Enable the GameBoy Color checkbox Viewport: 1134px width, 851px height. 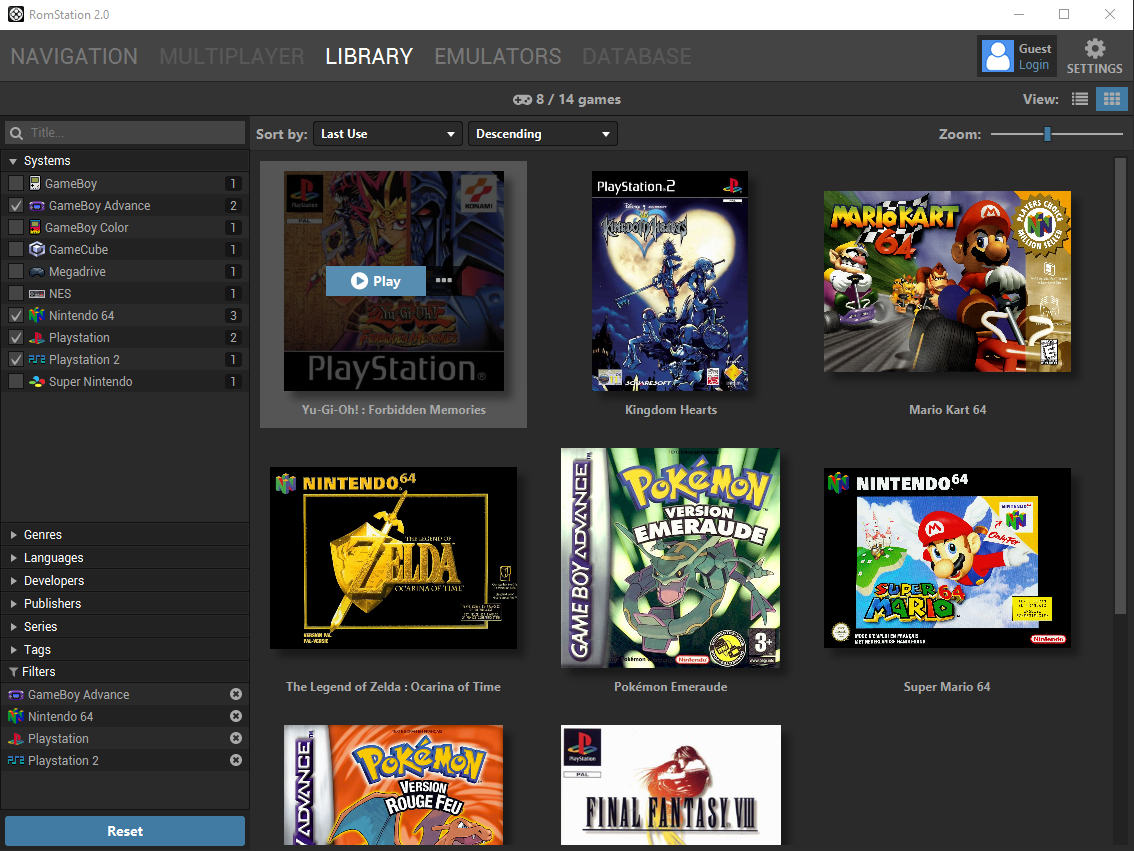(16, 227)
